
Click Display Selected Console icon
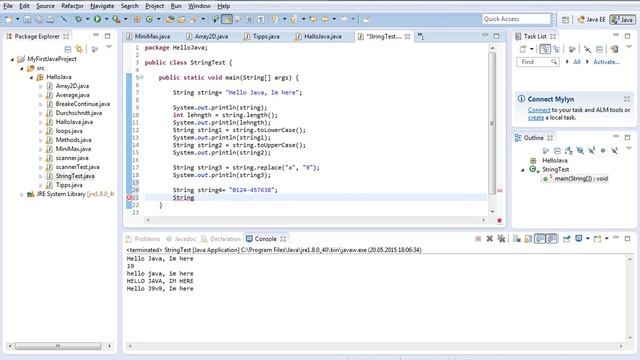579,239
